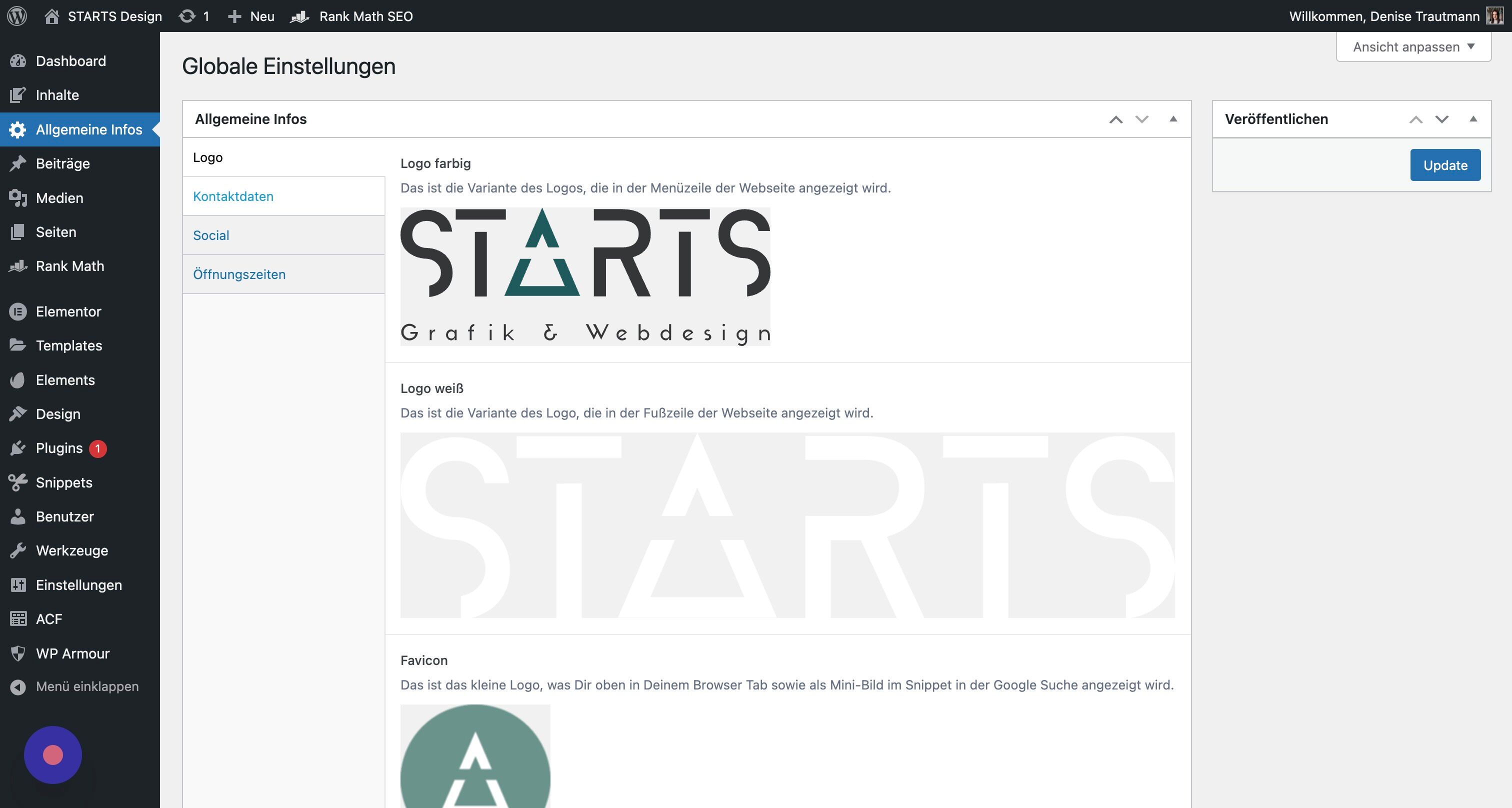Image resolution: width=1512 pixels, height=808 pixels.
Task: Move Veröffentlichen panel up
Action: coord(1415,119)
